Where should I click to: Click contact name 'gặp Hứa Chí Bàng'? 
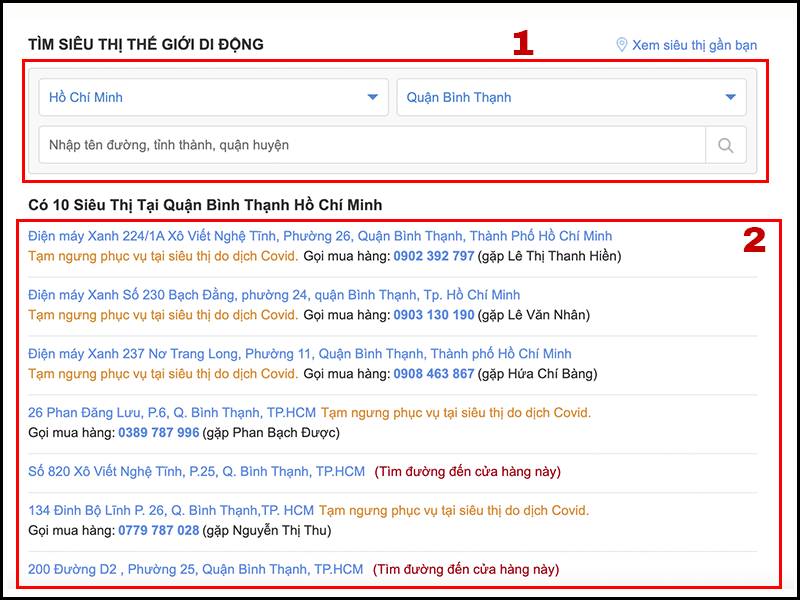point(538,373)
